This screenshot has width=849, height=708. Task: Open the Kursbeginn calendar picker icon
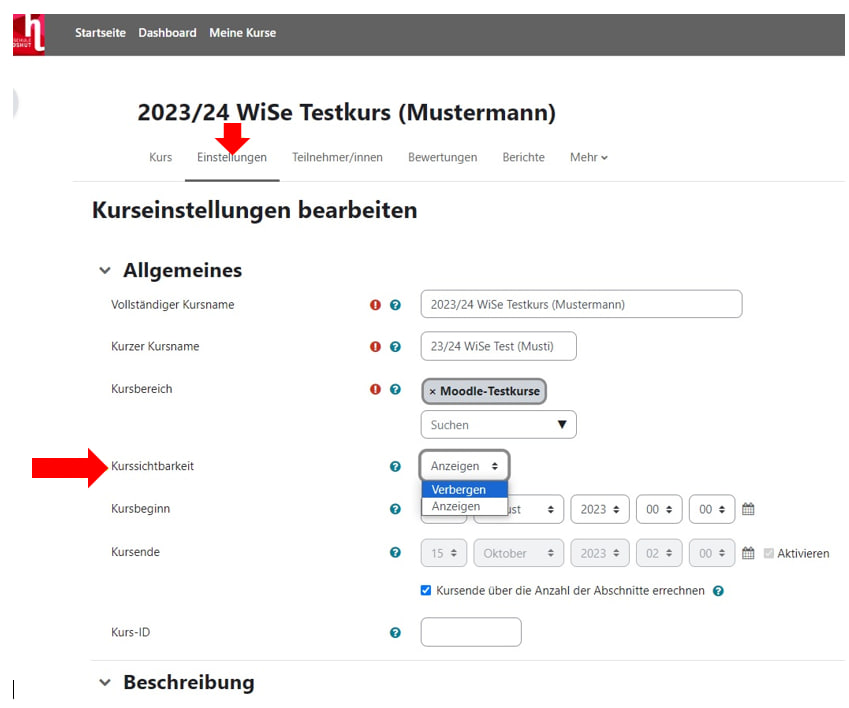click(x=748, y=509)
